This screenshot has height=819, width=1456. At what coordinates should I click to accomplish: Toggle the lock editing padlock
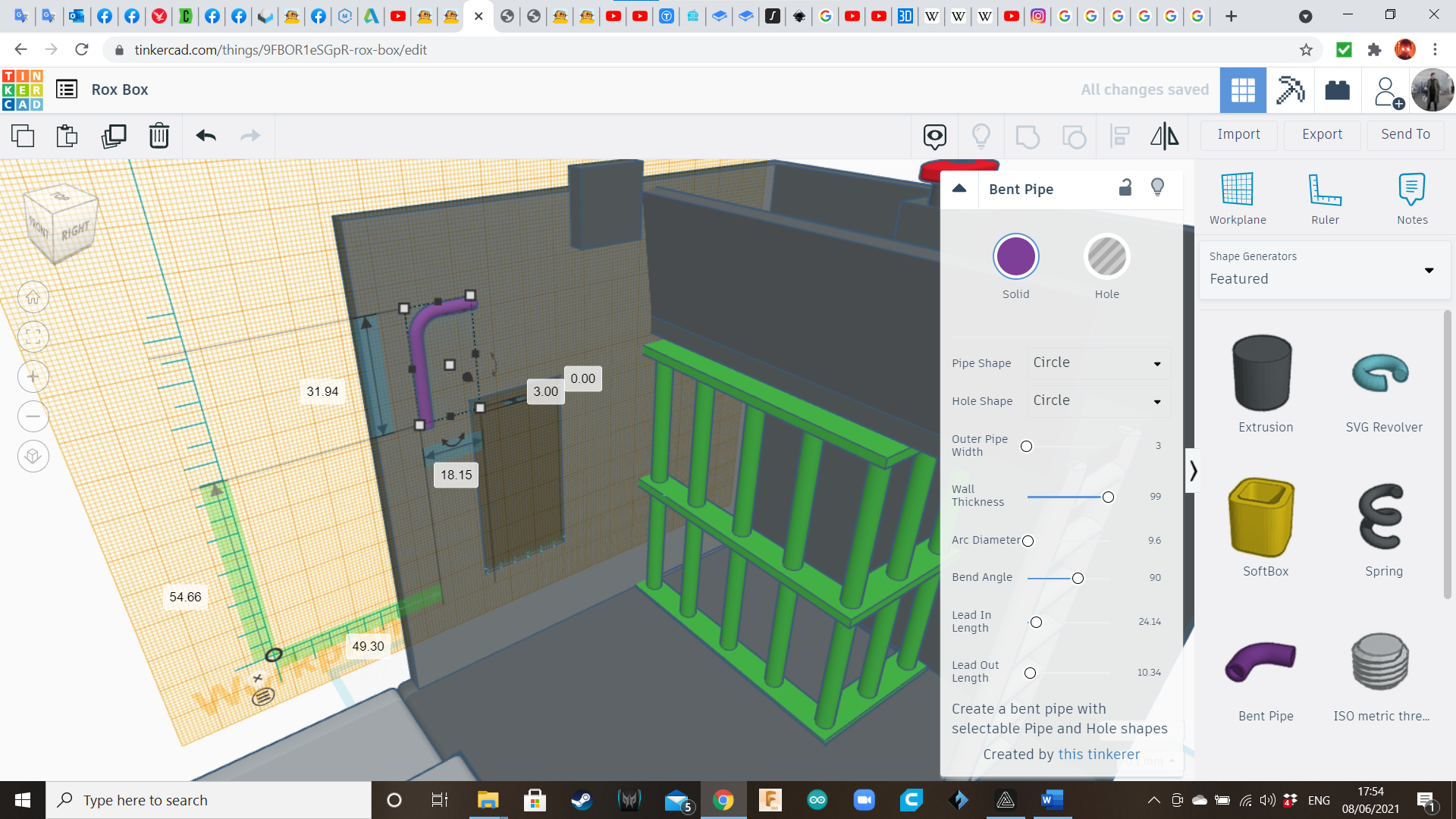click(1125, 188)
